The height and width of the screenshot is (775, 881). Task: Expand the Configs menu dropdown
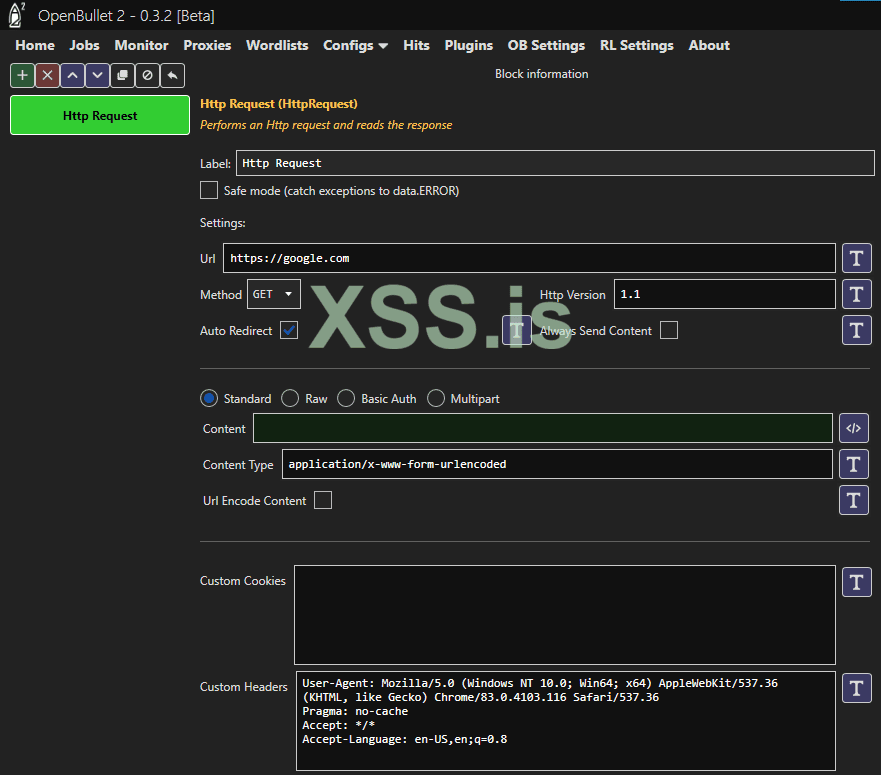click(355, 45)
